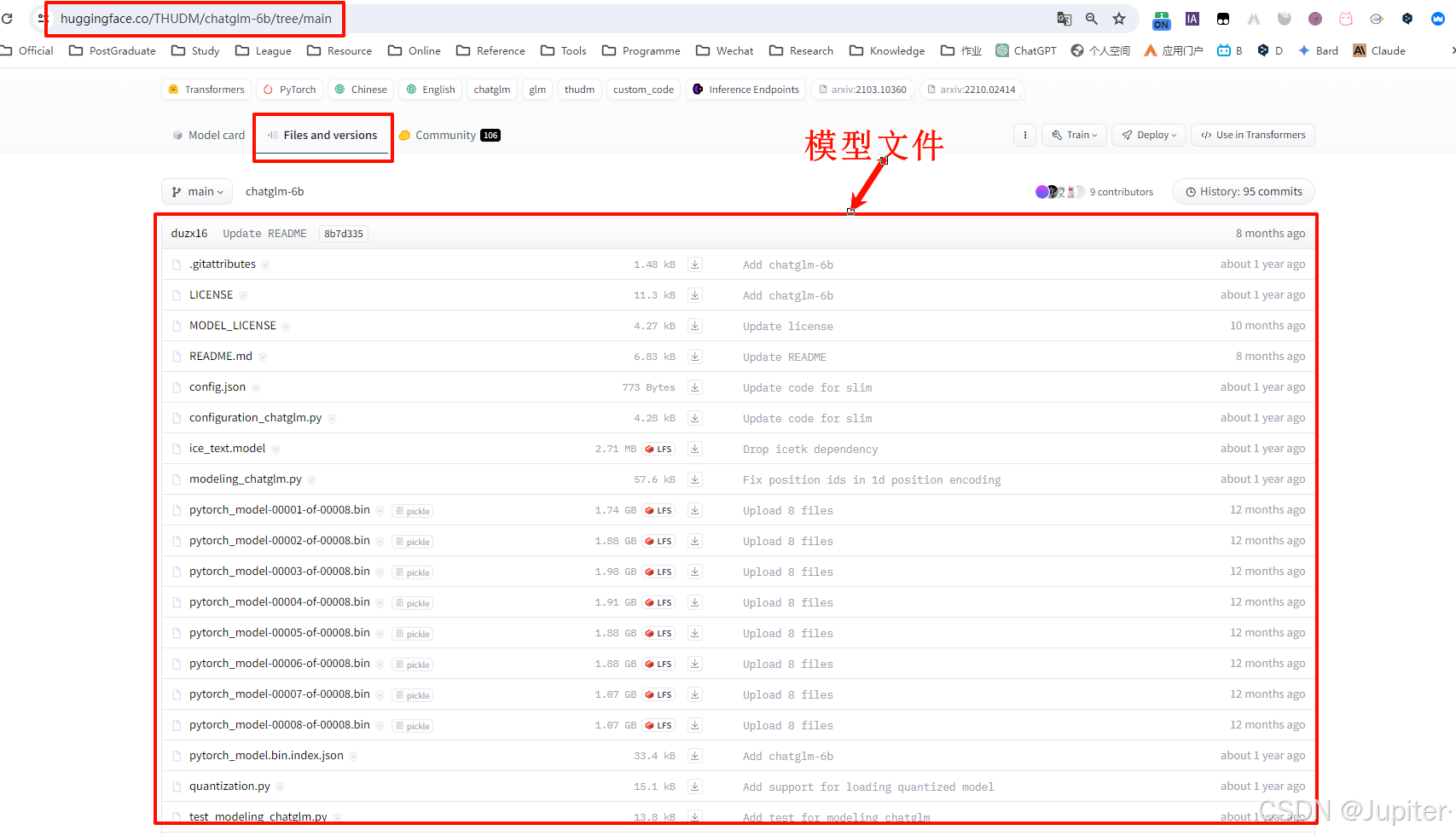Click the download icon for pytorch_model-00004-of-00008.bin
Image resolution: width=1456 pixels, height=836 pixels.
(x=695, y=602)
